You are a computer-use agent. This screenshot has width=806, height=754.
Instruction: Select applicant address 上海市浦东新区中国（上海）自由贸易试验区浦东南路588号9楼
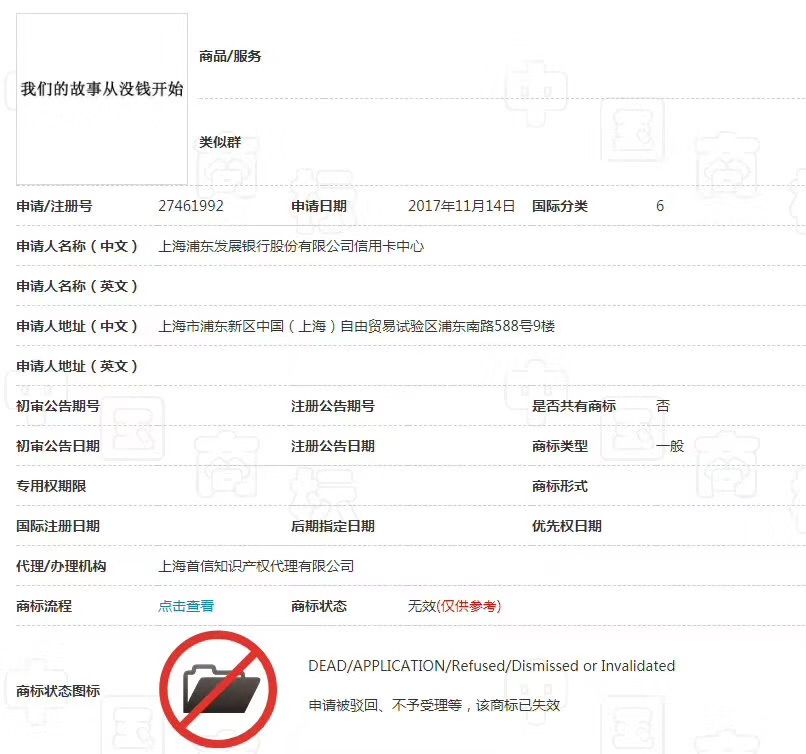click(x=356, y=326)
